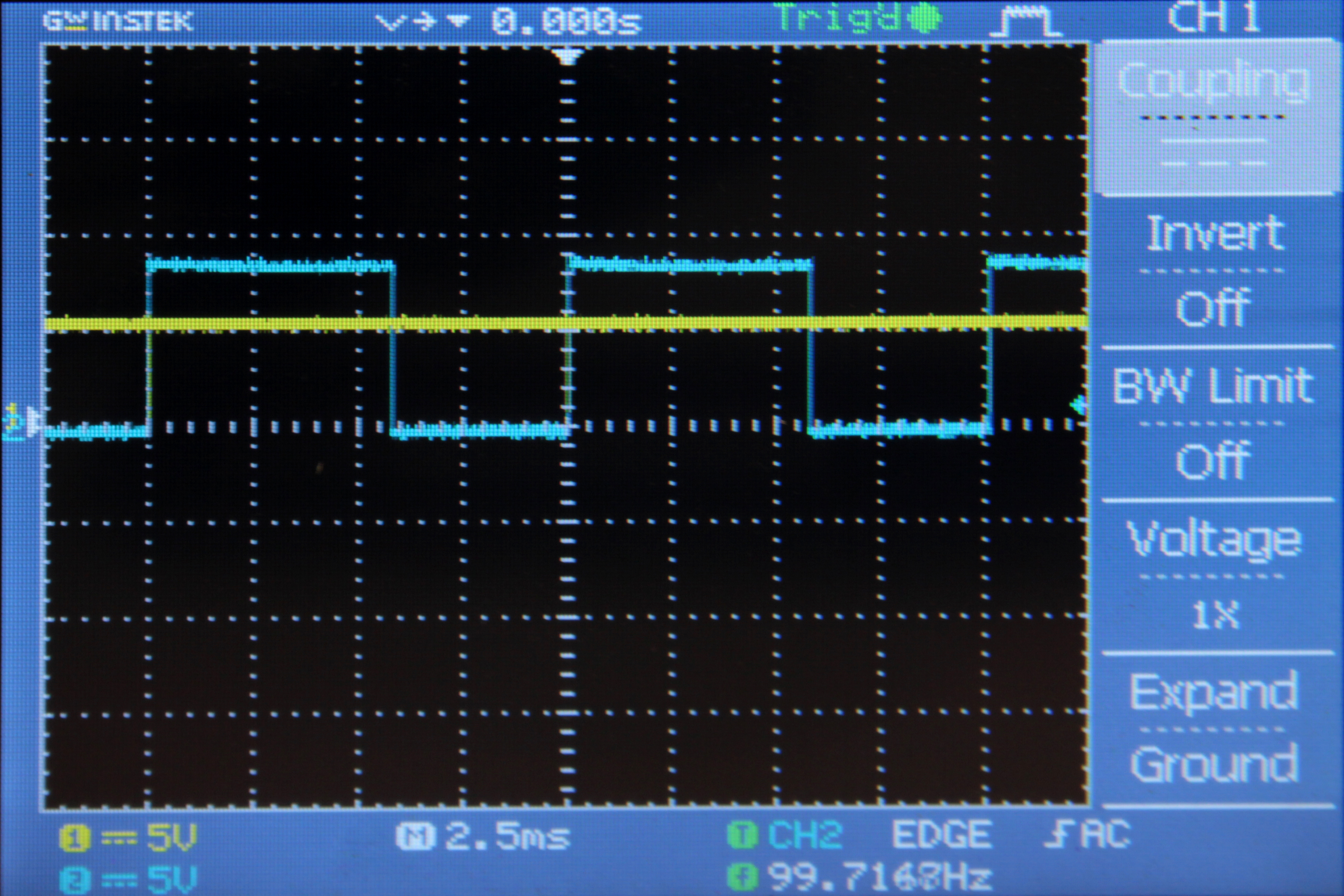Click the green trigger T icon
This screenshot has width=1344, height=896.
point(742,836)
